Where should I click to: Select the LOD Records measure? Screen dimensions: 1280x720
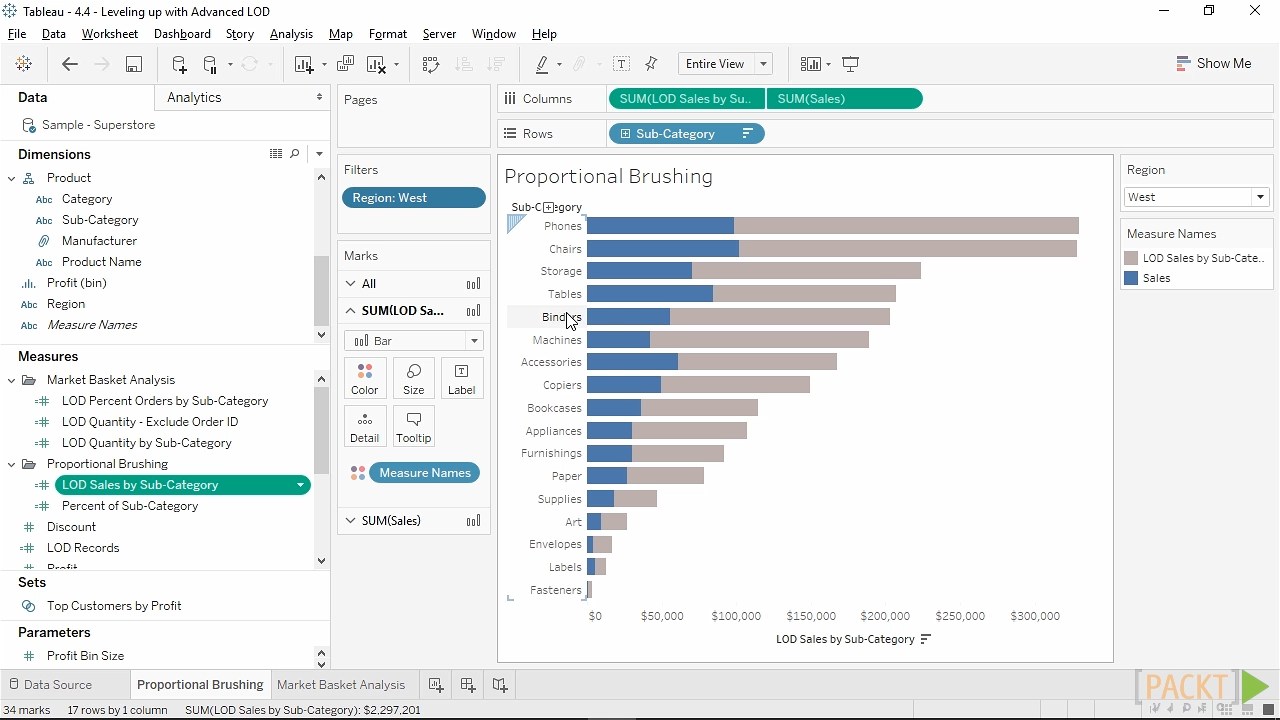point(83,548)
